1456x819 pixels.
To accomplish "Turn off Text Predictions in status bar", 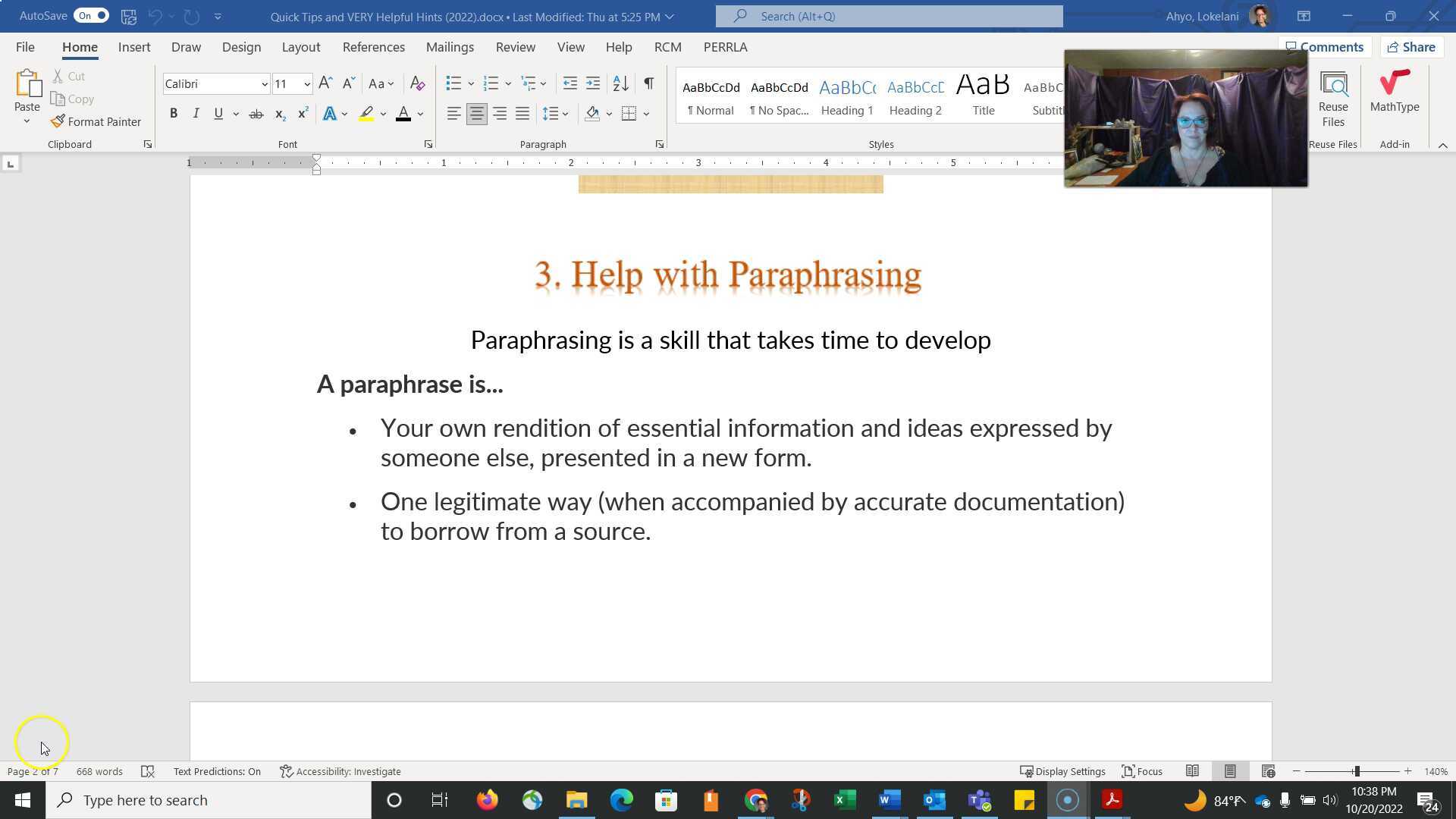I will point(216,771).
